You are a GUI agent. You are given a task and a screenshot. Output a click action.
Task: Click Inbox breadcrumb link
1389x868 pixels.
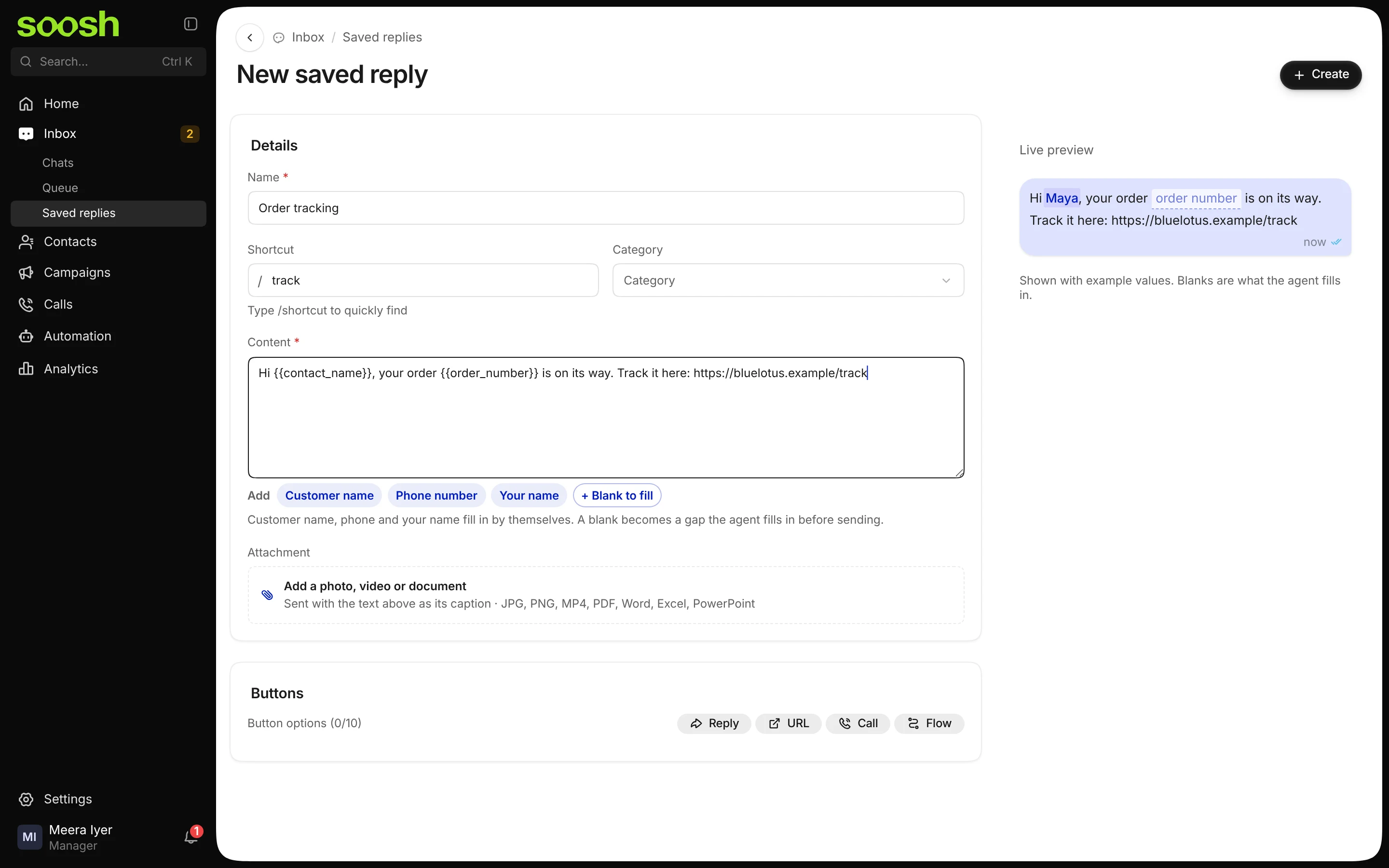tap(308, 37)
